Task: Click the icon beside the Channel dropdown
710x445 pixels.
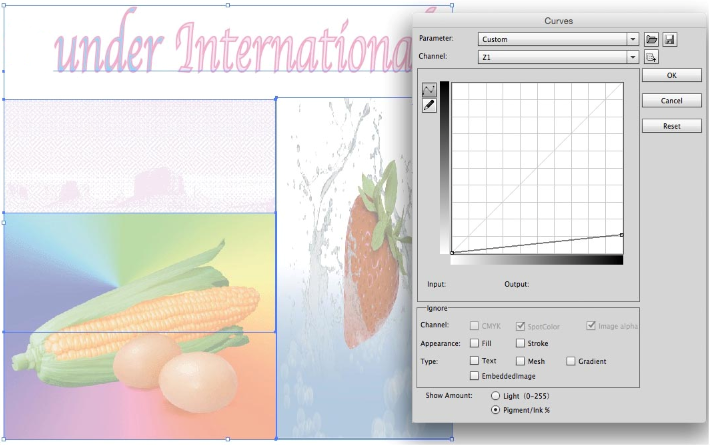Action: pos(651,57)
